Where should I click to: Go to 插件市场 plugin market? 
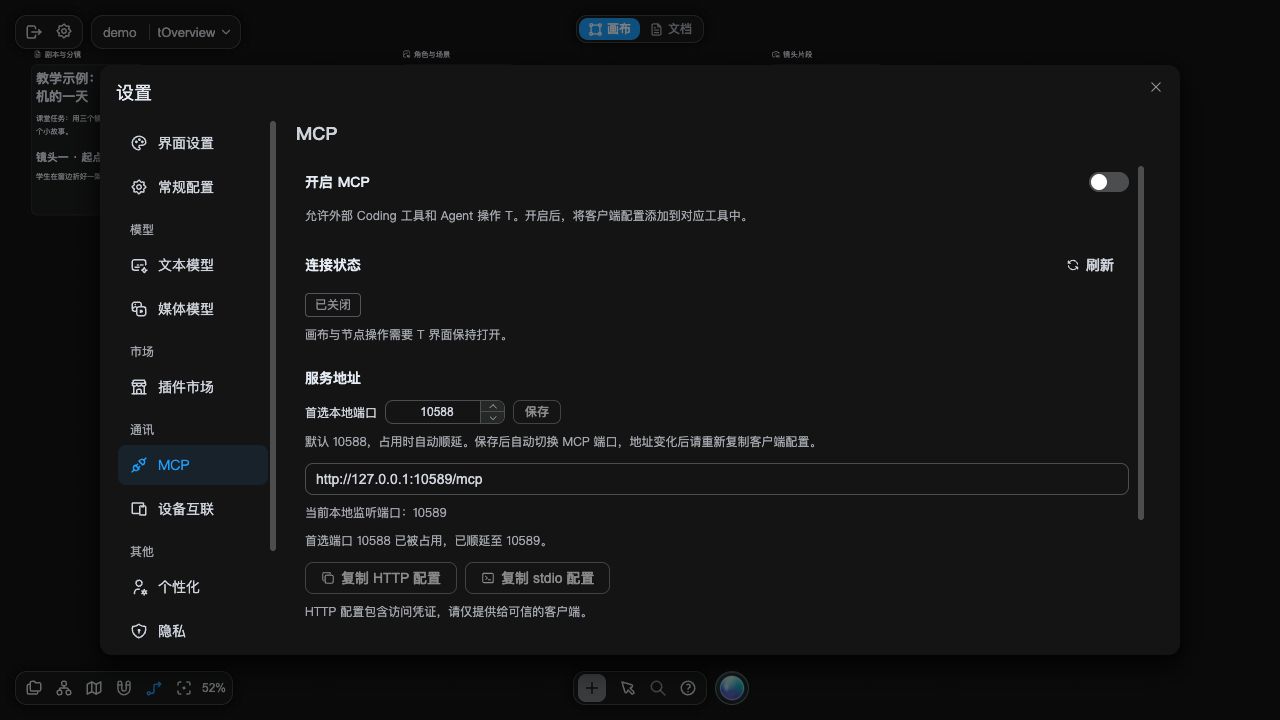tap(192, 387)
